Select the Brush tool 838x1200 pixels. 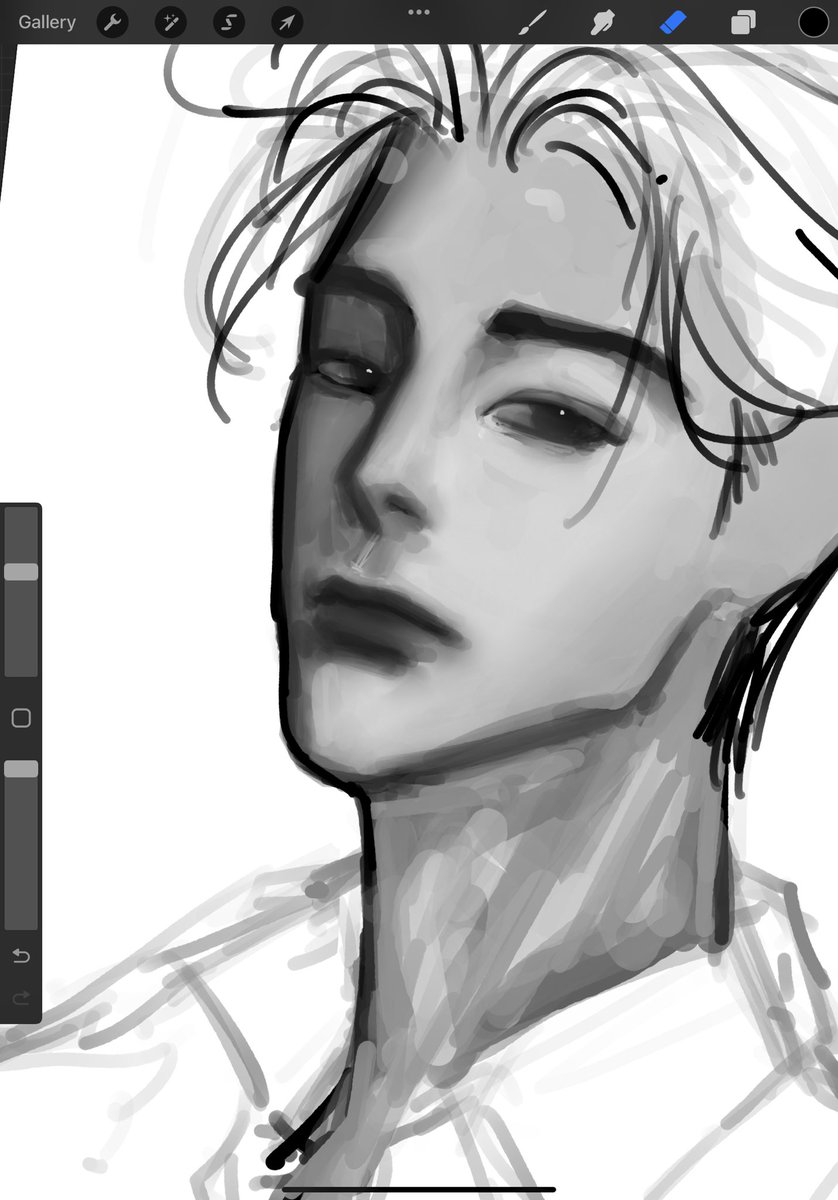[x=531, y=22]
